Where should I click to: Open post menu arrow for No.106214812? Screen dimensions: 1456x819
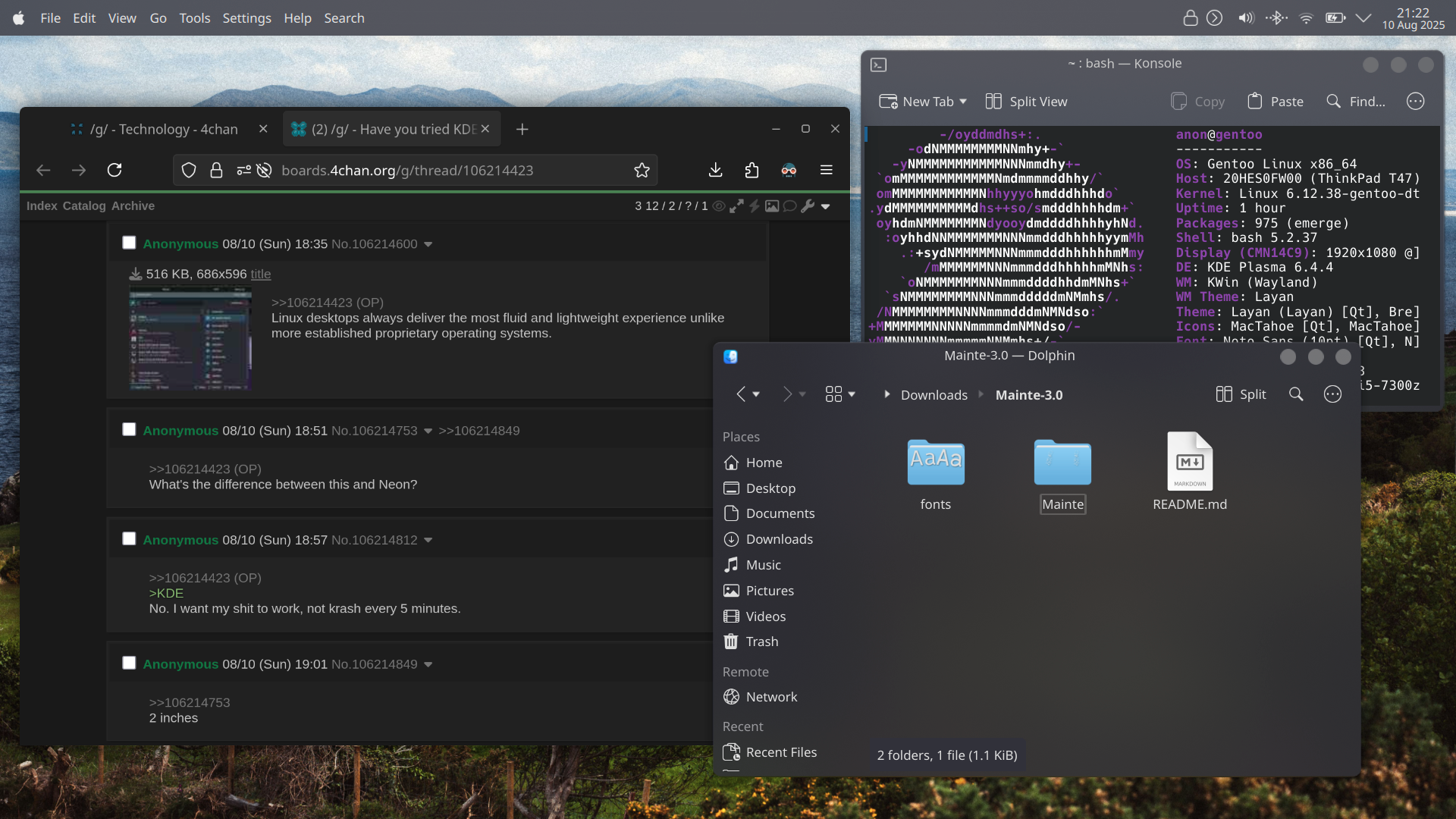428,540
